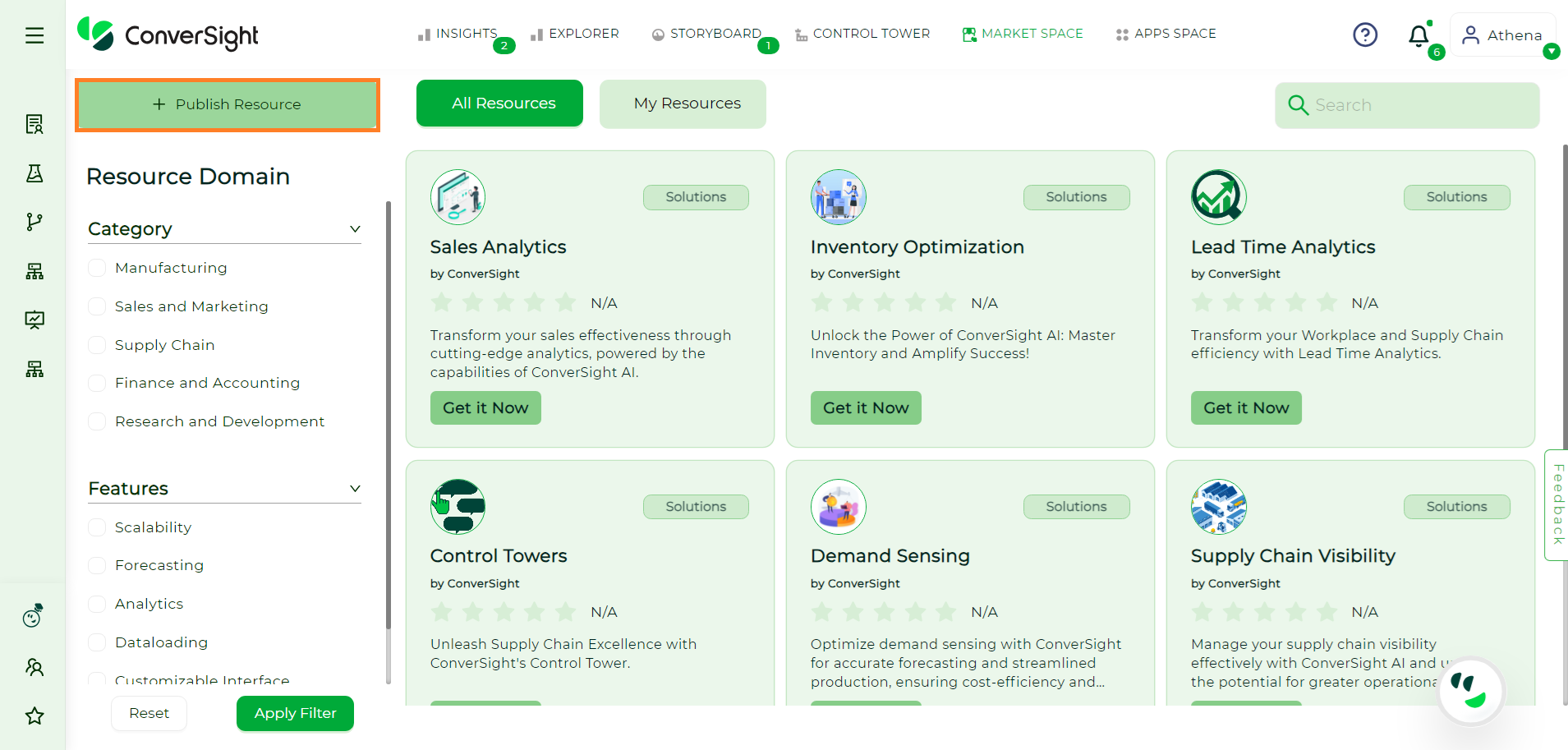1568x750 pixels.
Task: Go to the Control Tower menu
Action: pyautogui.click(x=862, y=34)
